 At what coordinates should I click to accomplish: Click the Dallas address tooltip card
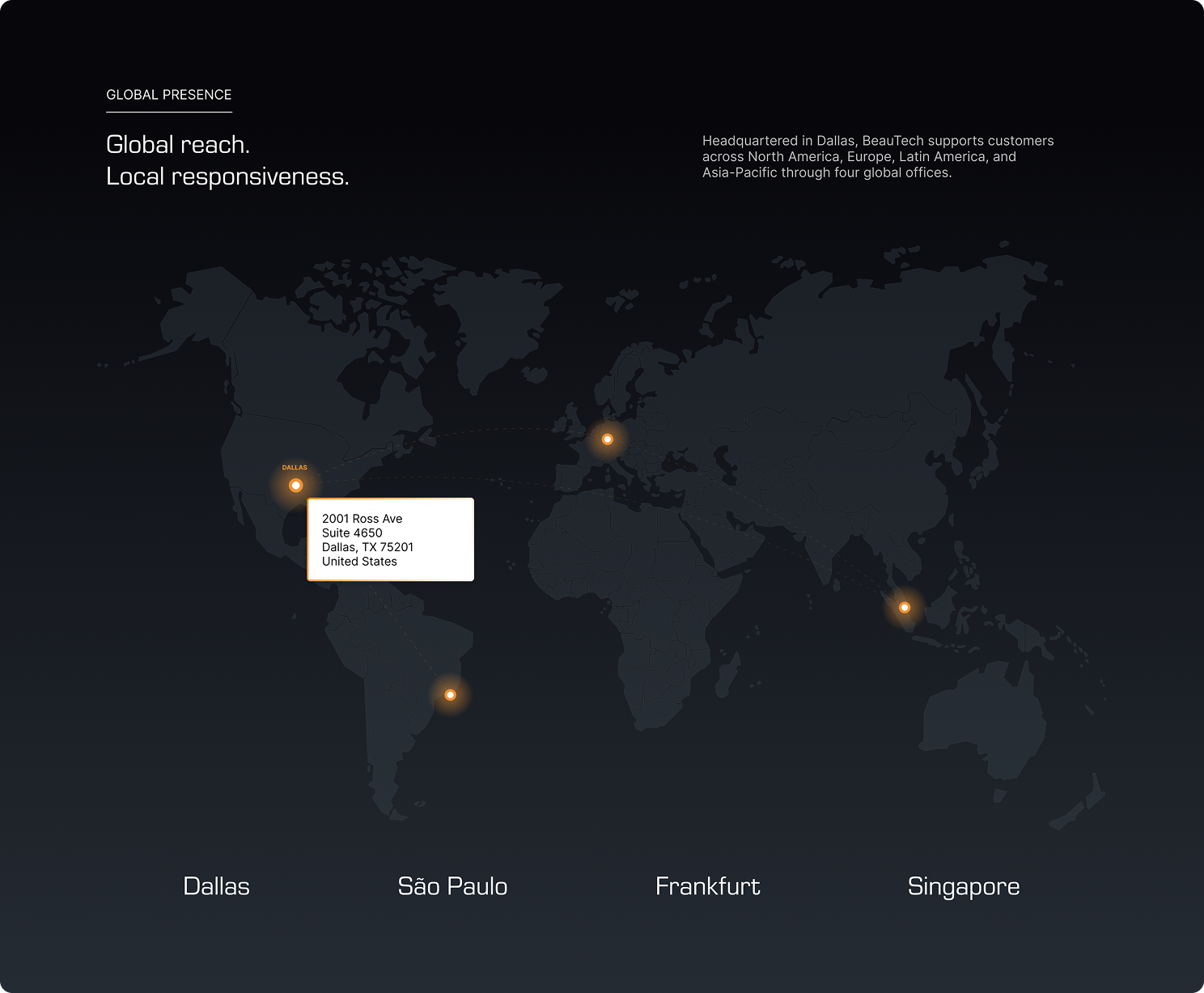tap(391, 540)
